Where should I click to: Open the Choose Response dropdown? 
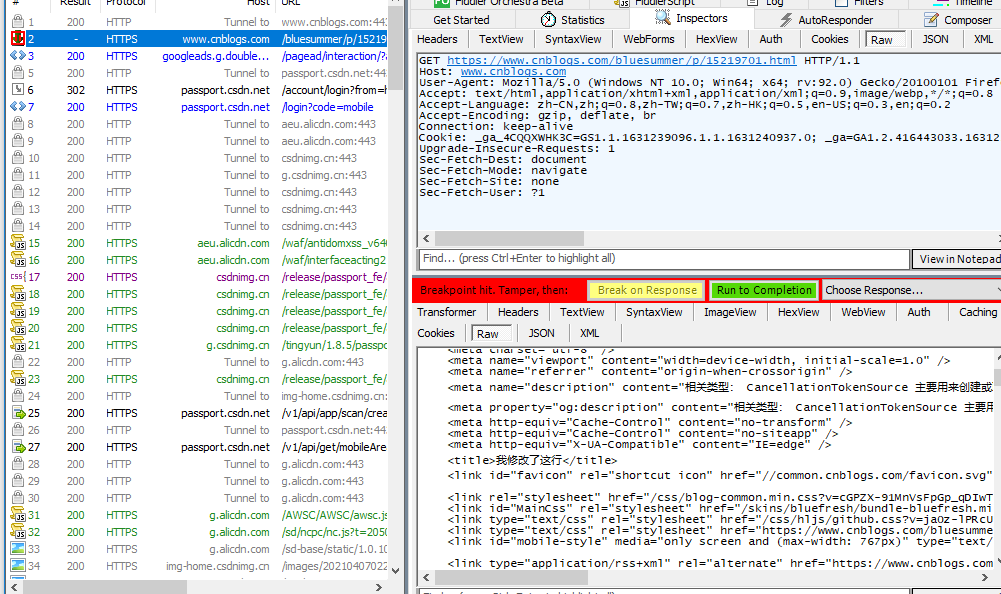[x=911, y=290]
